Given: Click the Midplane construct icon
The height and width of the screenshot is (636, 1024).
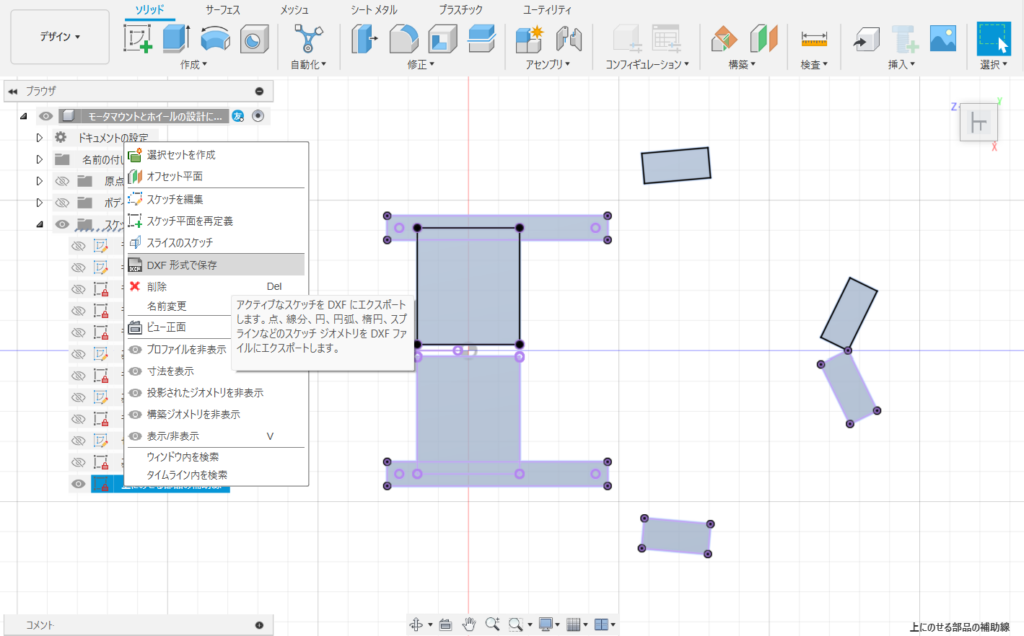Looking at the screenshot, I should (x=763, y=39).
